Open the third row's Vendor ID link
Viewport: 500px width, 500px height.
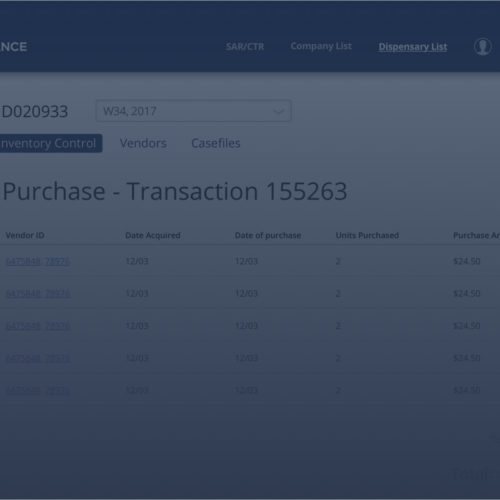coord(38,326)
